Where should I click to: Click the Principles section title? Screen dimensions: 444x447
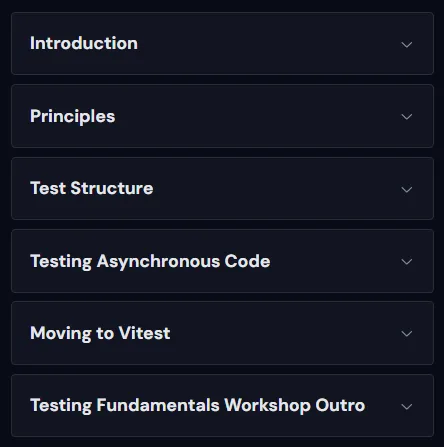72,117
